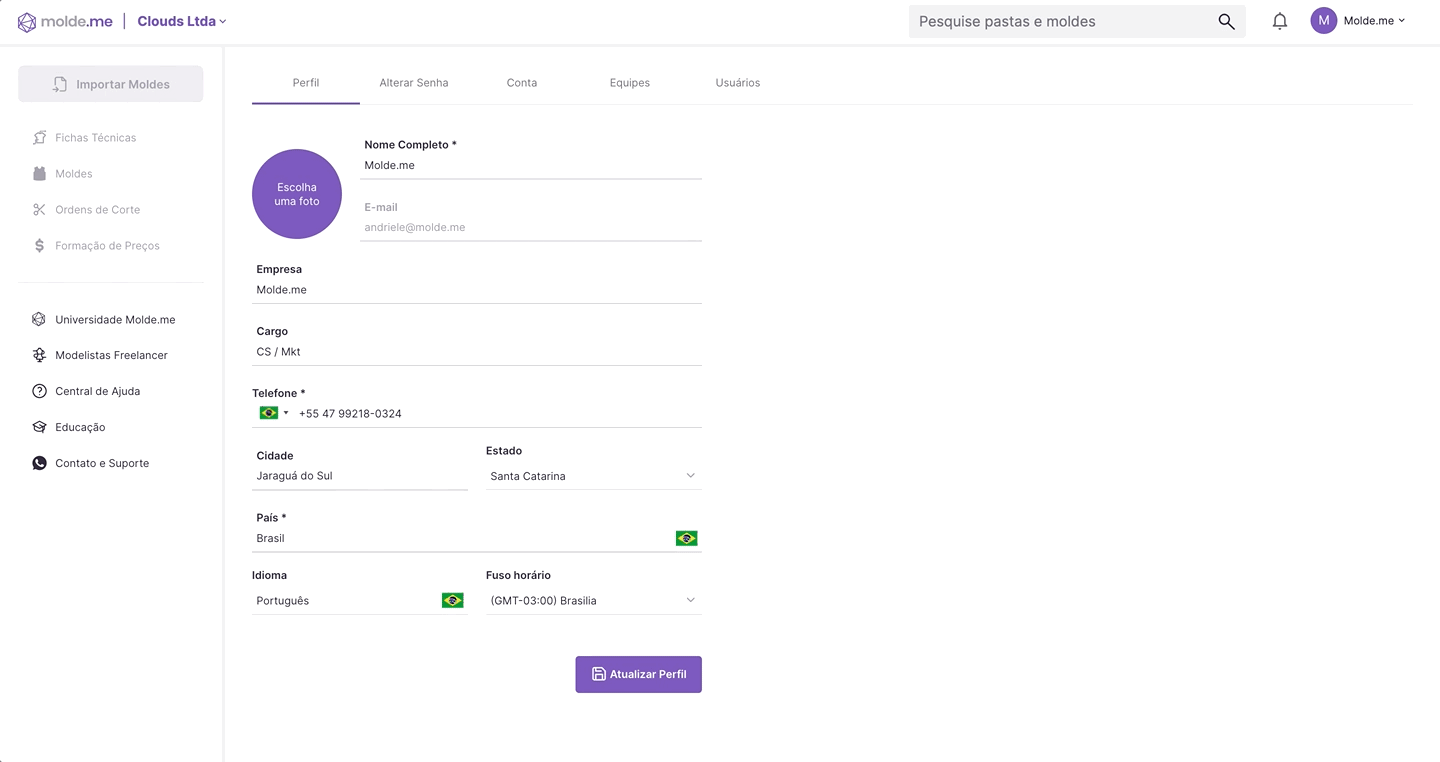Click the search magnifier icon
1440x762 pixels.
coord(1226,21)
